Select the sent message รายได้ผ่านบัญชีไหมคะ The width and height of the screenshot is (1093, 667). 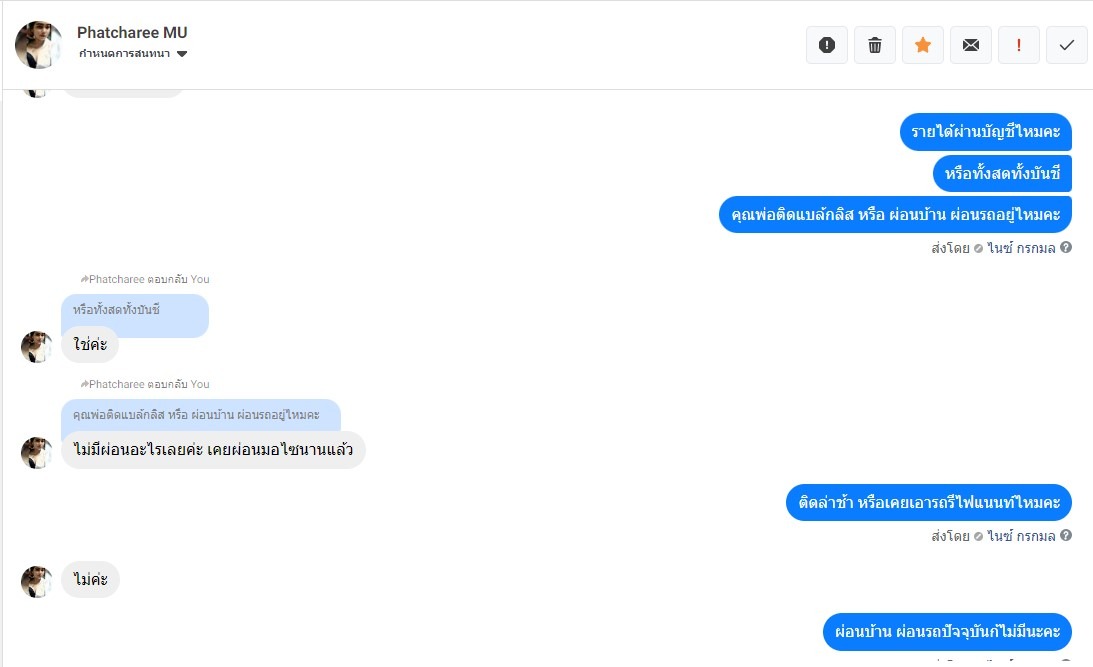tap(985, 132)
